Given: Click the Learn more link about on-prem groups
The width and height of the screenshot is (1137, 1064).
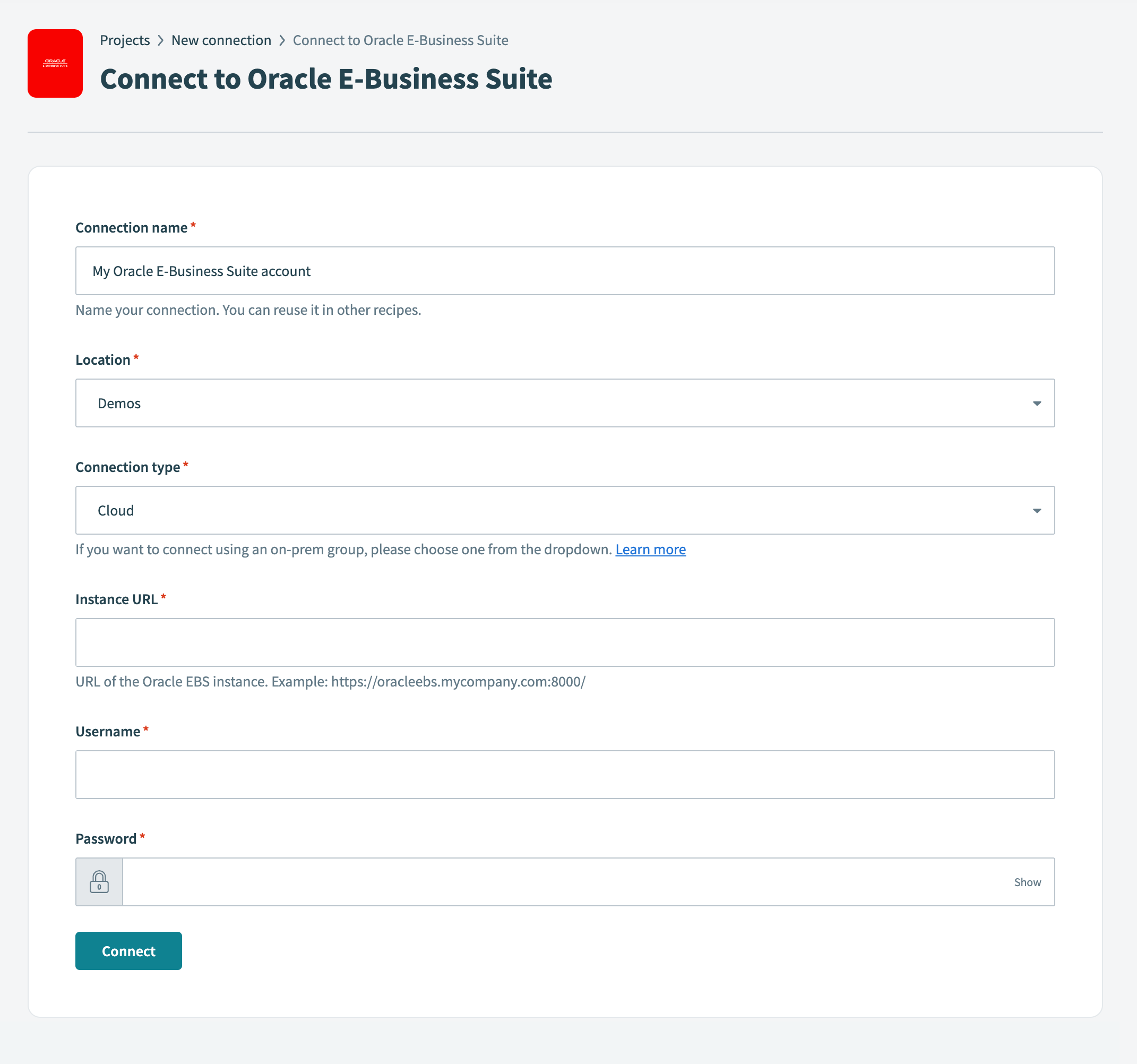Looking at the screenshot, I should (x=650, y=549).
